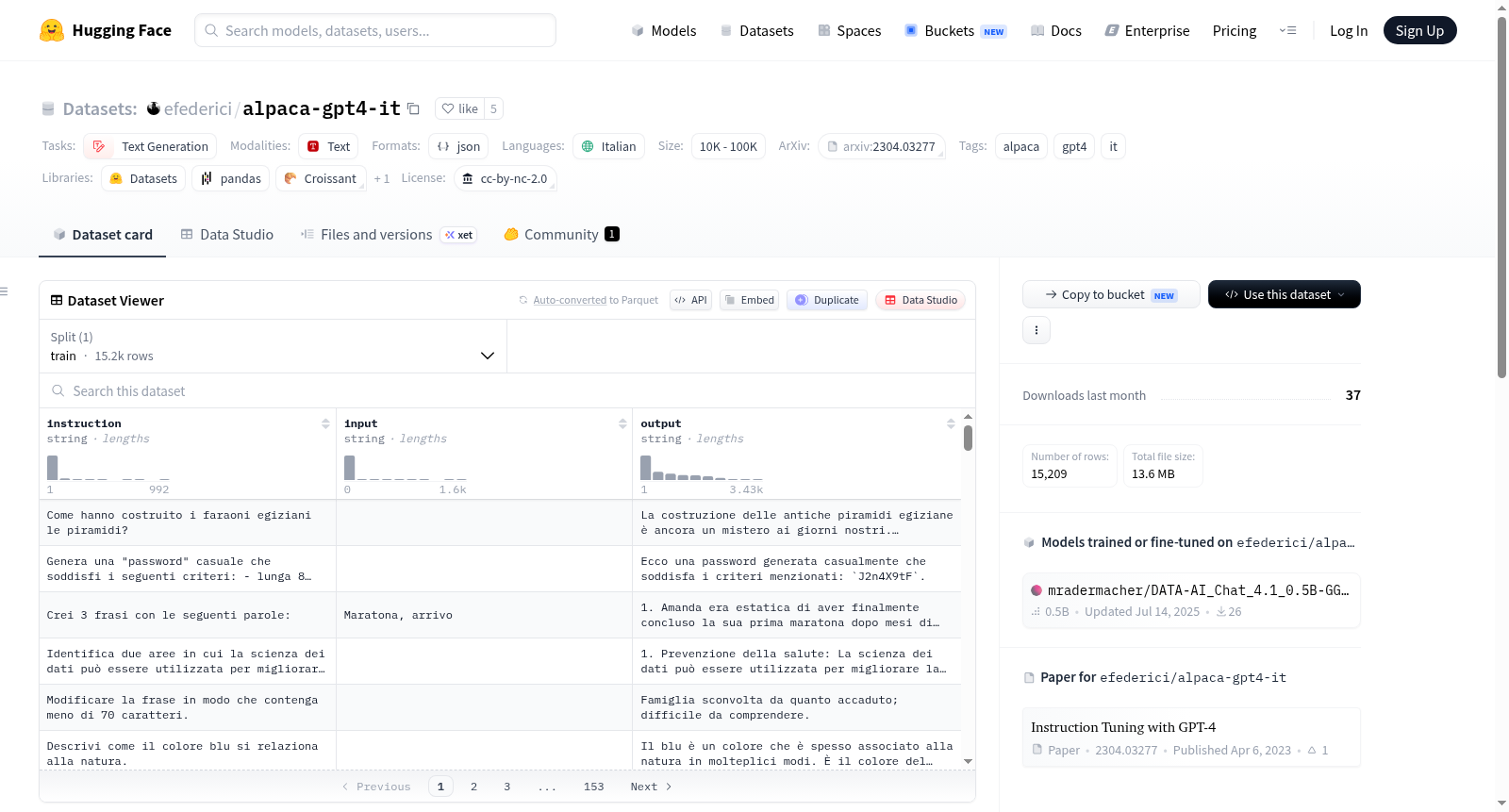1509x812 pixels.
Task: Open Docs in the top navigation
Action: click(1056, 30)
